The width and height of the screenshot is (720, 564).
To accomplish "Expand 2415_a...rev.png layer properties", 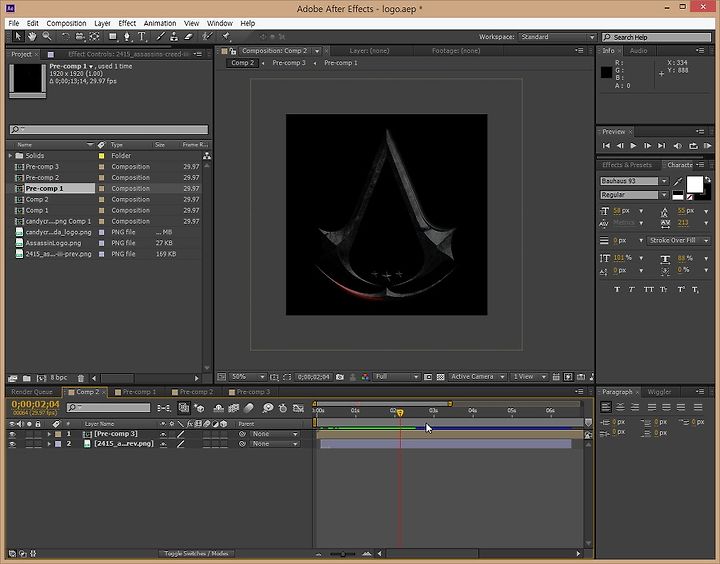I will (49, 444).
